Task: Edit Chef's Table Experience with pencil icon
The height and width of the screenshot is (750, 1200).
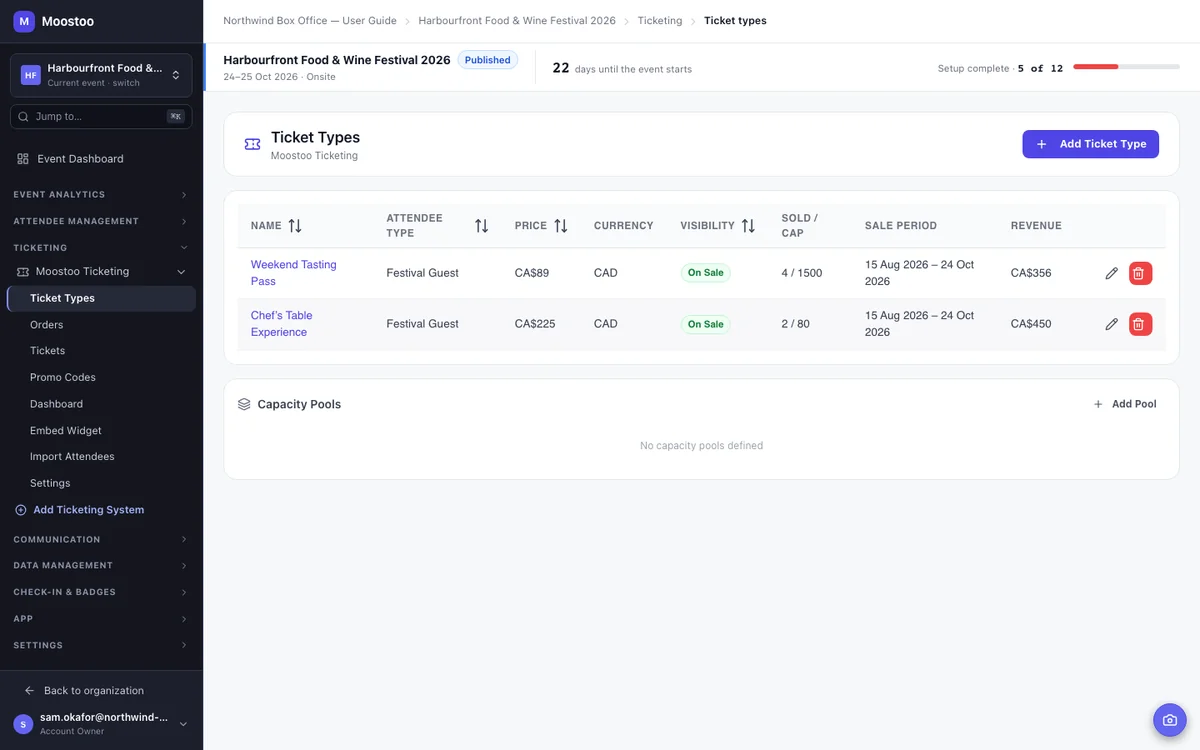Action: [1111, 324]
